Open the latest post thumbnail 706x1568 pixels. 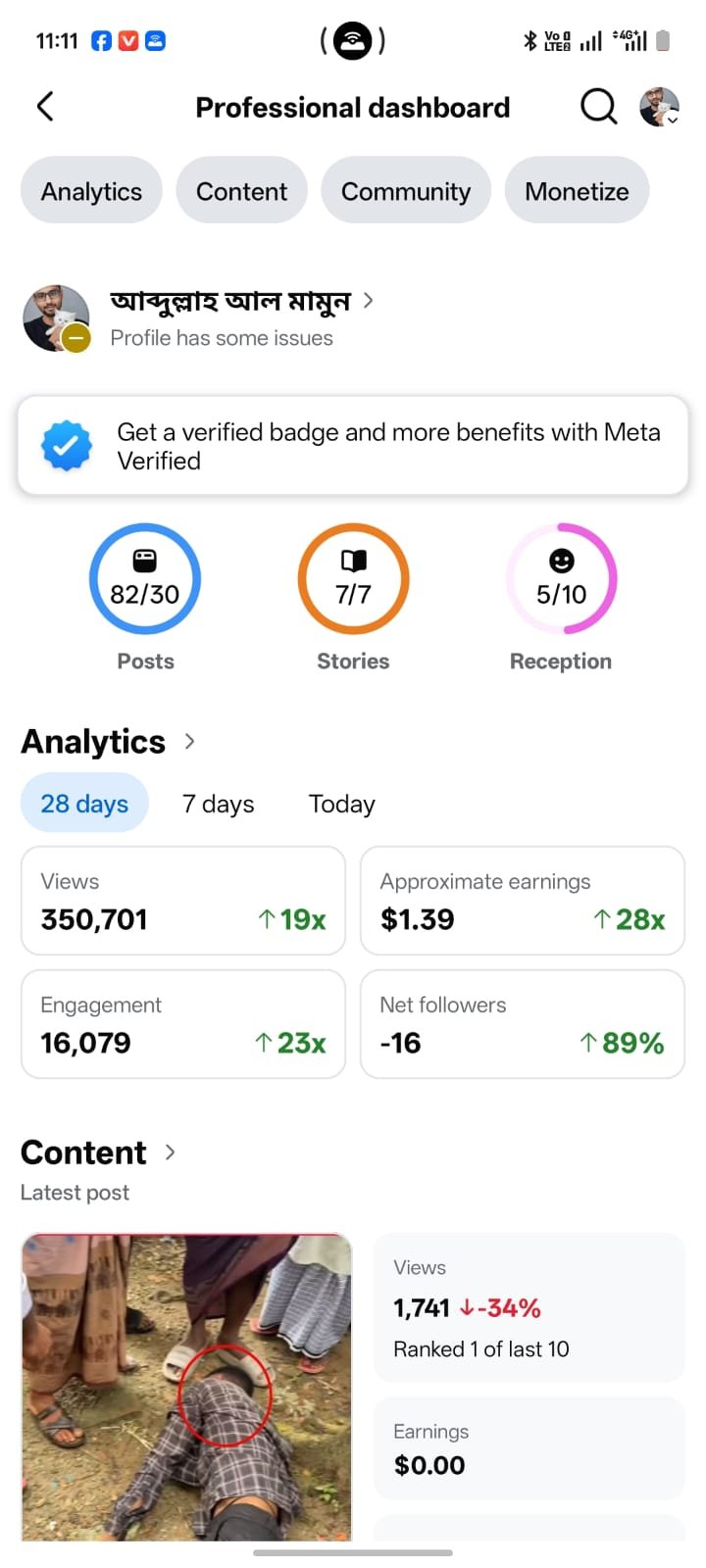point(186,1387)
